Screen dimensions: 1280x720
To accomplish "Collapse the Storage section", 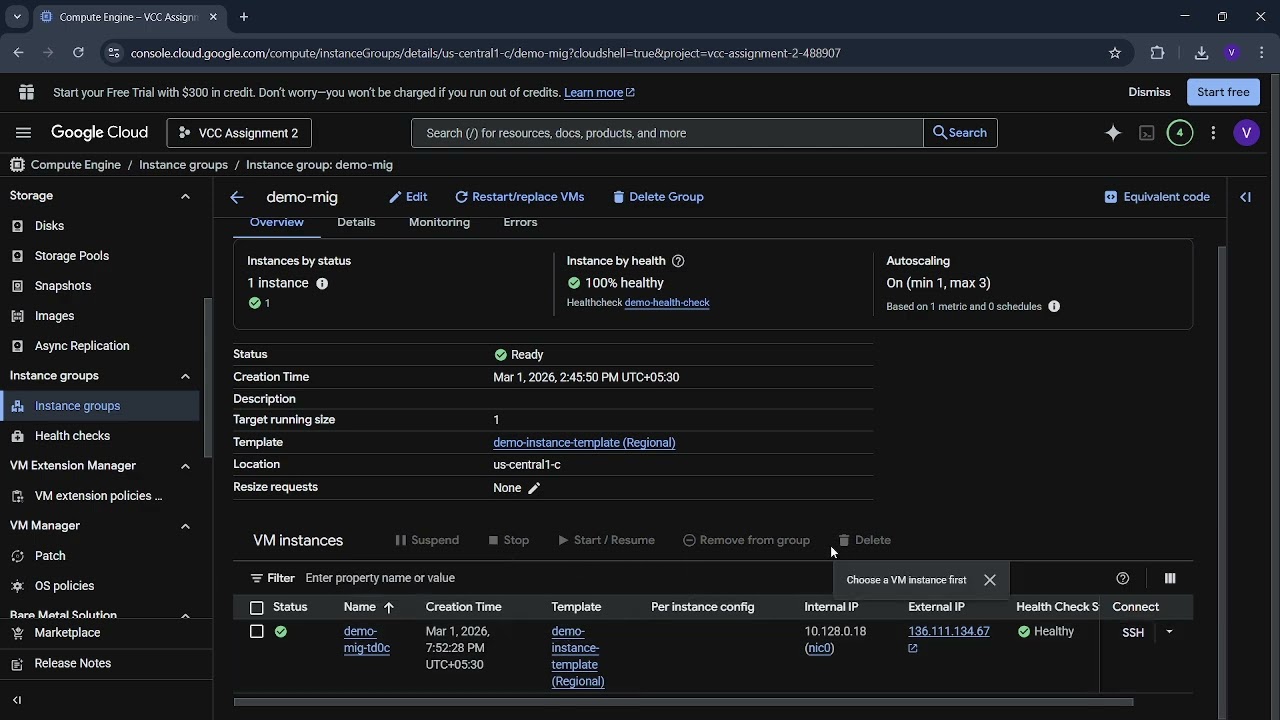I will (x=185, y=196).
